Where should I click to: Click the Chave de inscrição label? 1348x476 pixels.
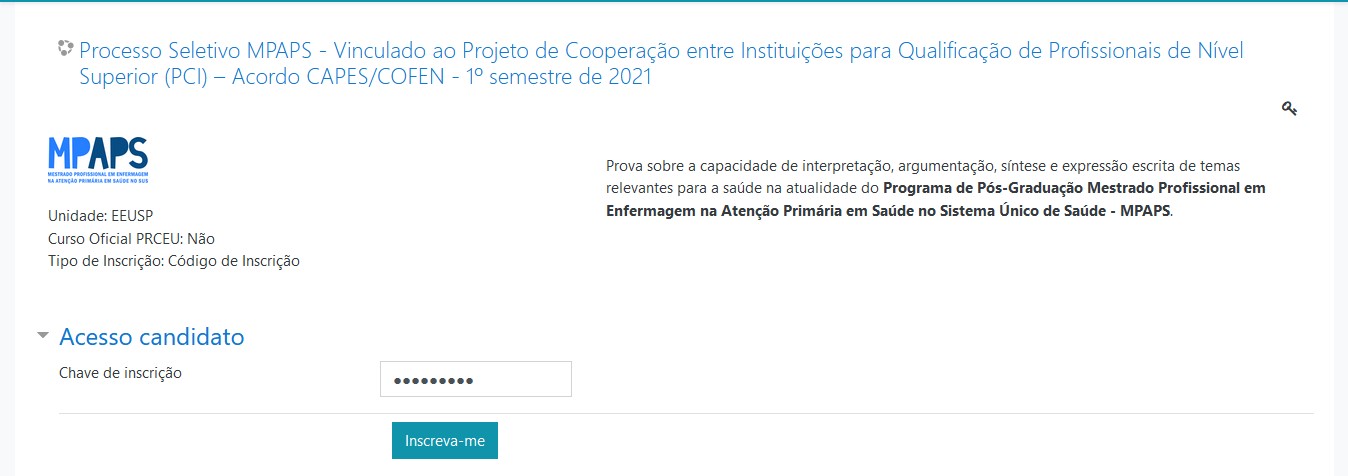point(120,373)
